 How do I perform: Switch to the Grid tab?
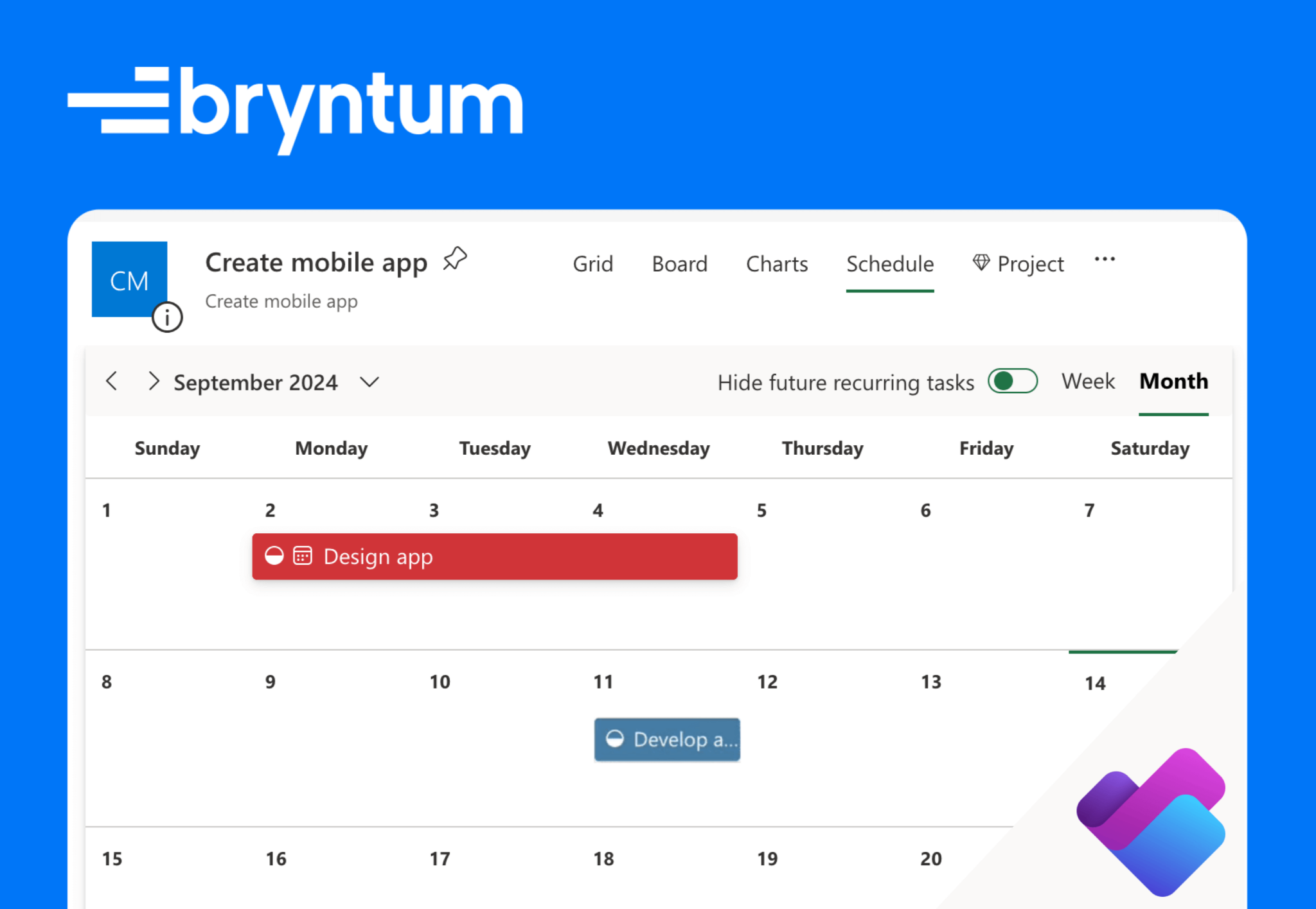pyautogui.click(x=592, y=263)
